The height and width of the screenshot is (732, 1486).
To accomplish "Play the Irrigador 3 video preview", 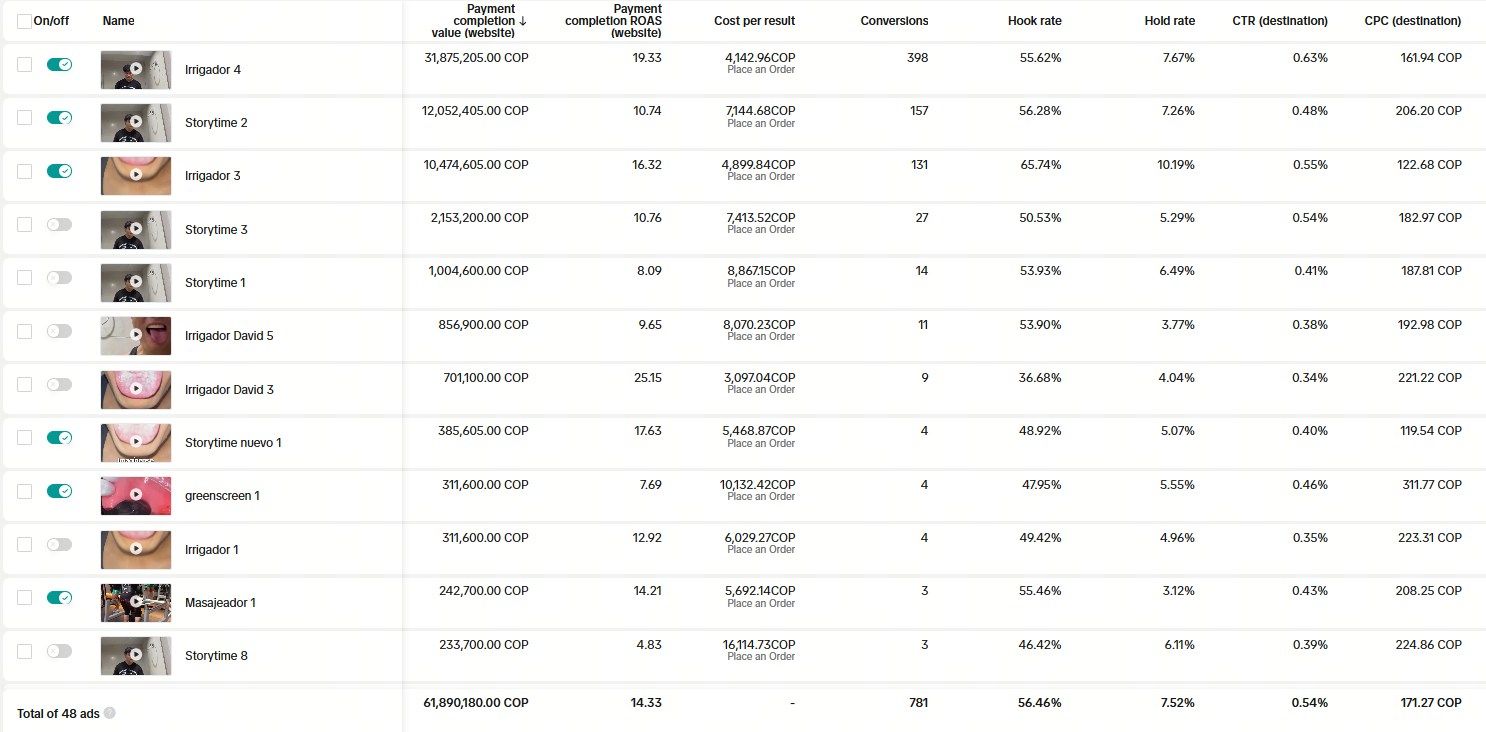I will [x=136, y=174].
